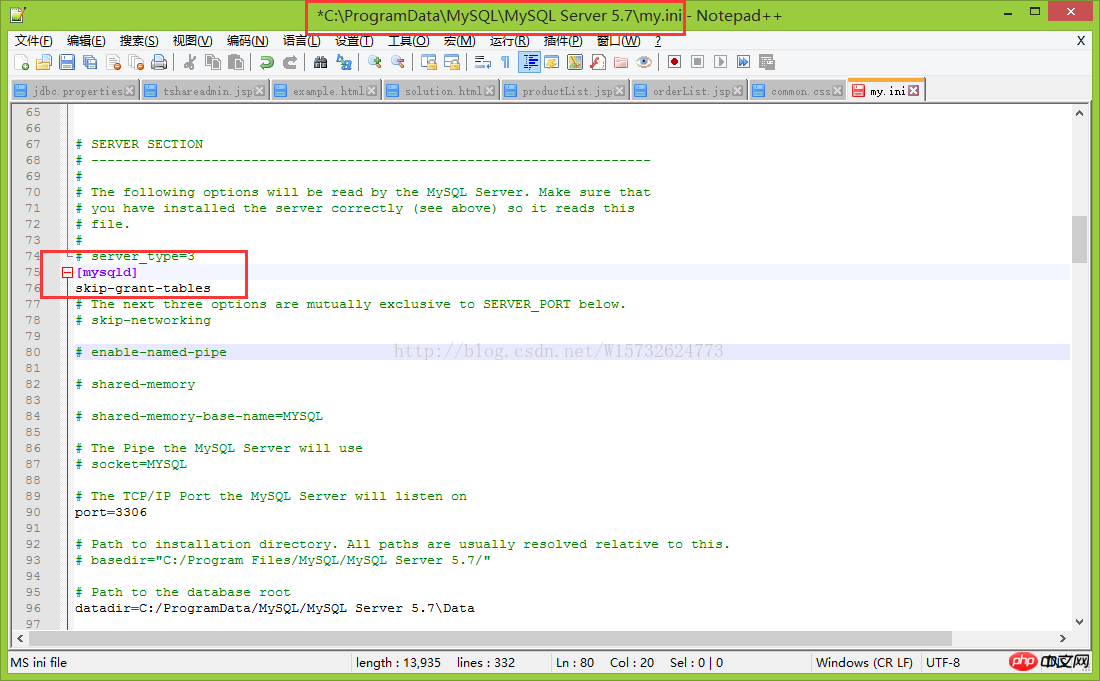Click the Synchronize vertical scrolling icon

[429, 62]
